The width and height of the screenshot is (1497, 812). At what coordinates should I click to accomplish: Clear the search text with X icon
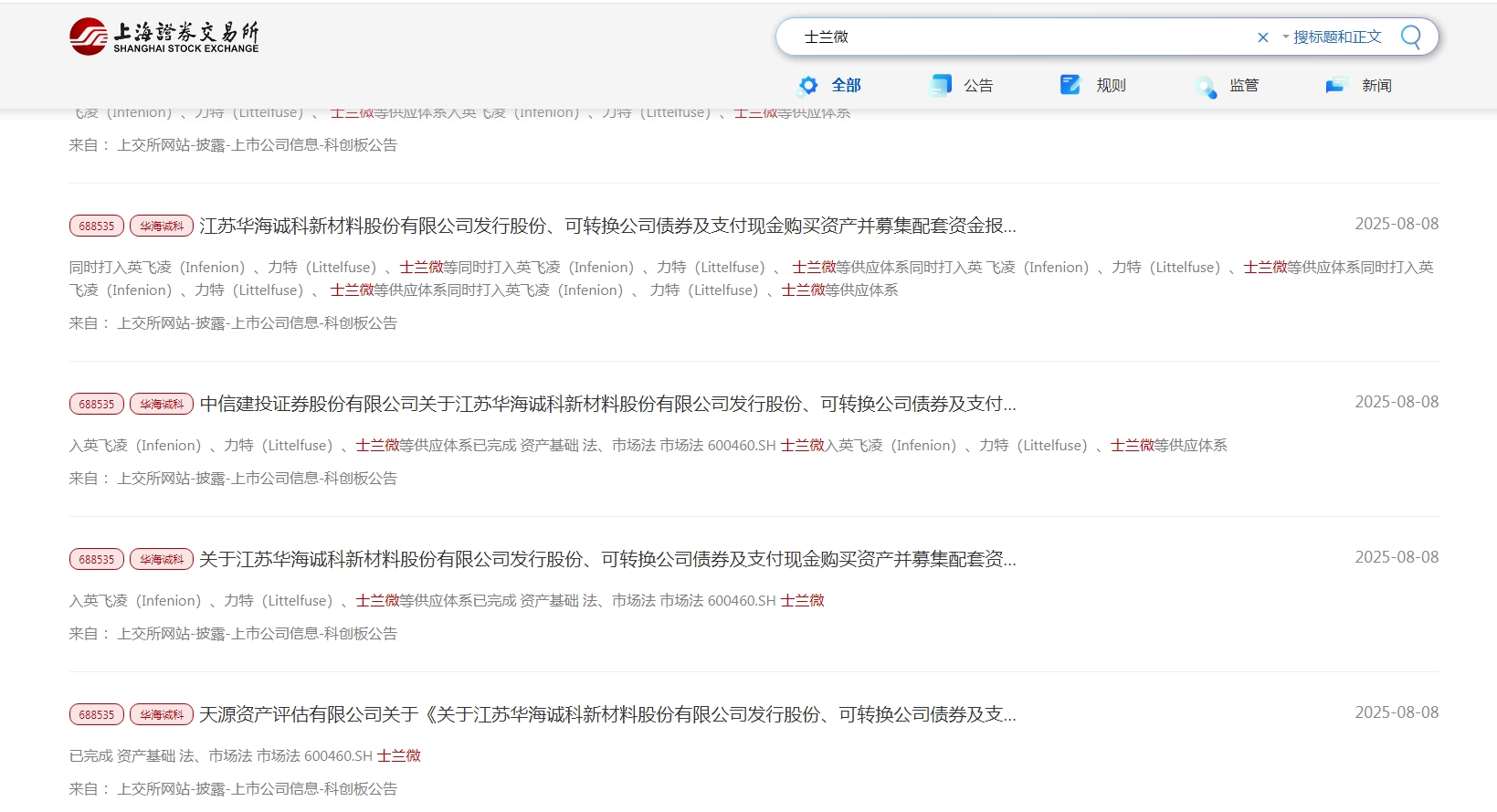click(x=1262, y=37)
